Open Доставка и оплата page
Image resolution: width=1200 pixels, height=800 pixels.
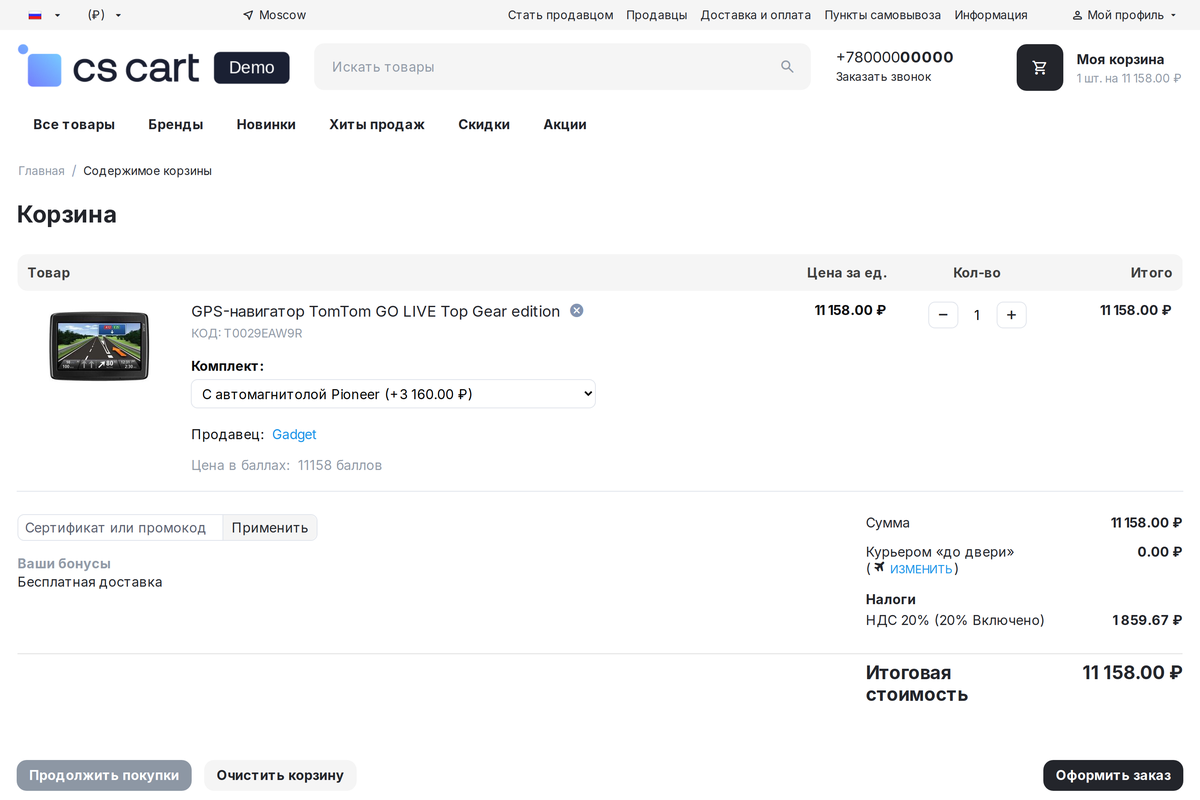coord(756,15)
